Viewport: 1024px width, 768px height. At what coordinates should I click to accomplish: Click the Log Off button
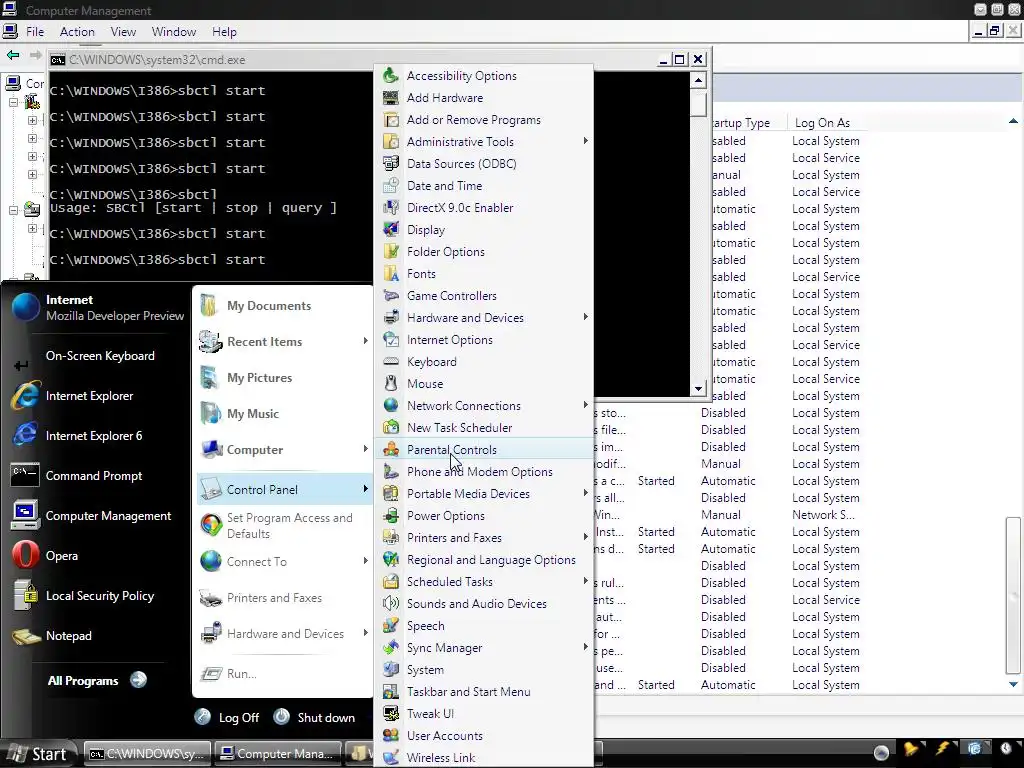pos(227,717)
